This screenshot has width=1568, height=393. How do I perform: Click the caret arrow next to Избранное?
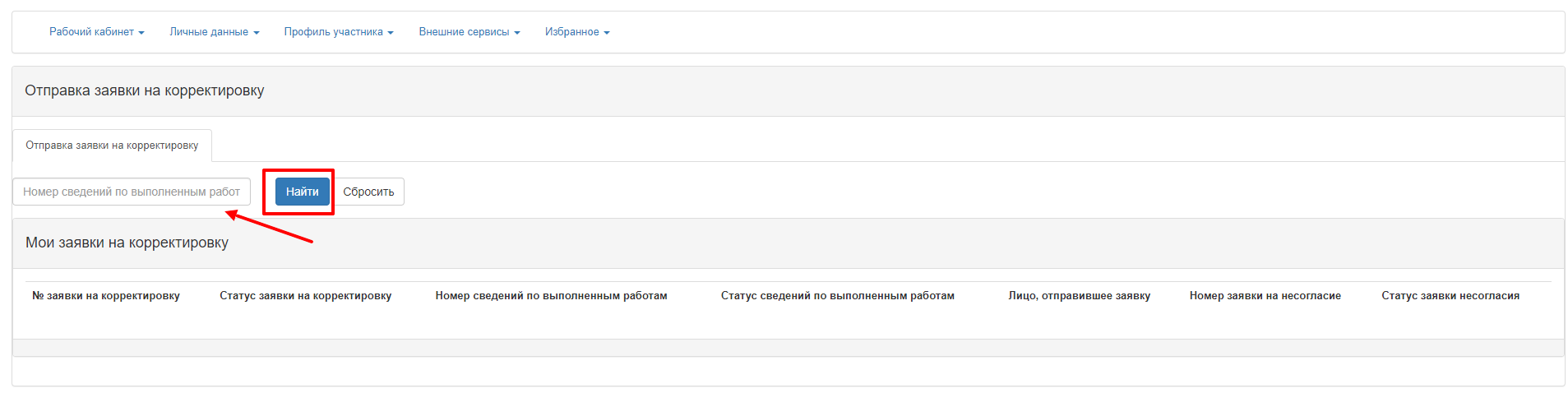tap(607, 33)
